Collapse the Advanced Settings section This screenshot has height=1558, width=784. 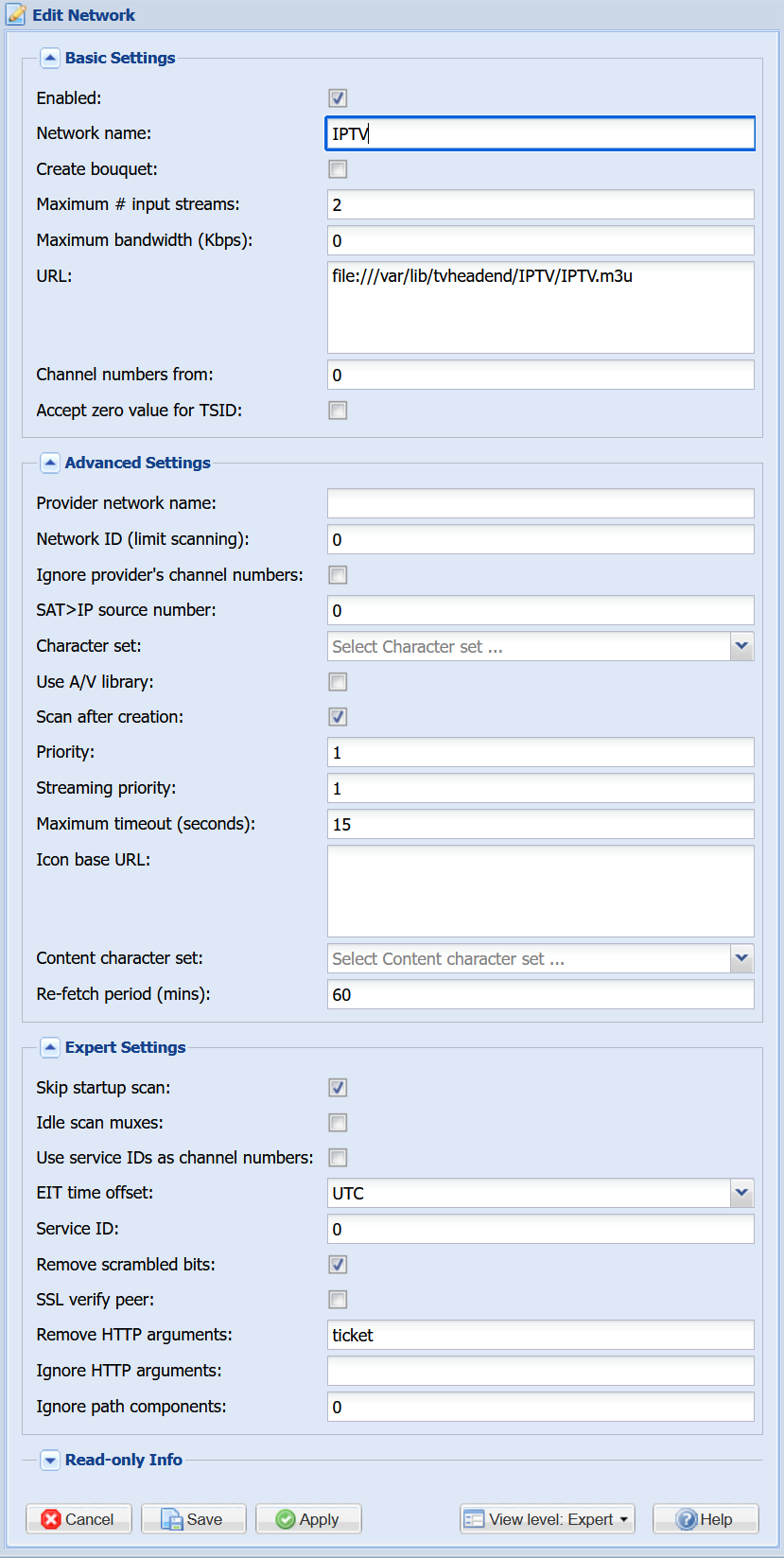[x=50, y=463]
